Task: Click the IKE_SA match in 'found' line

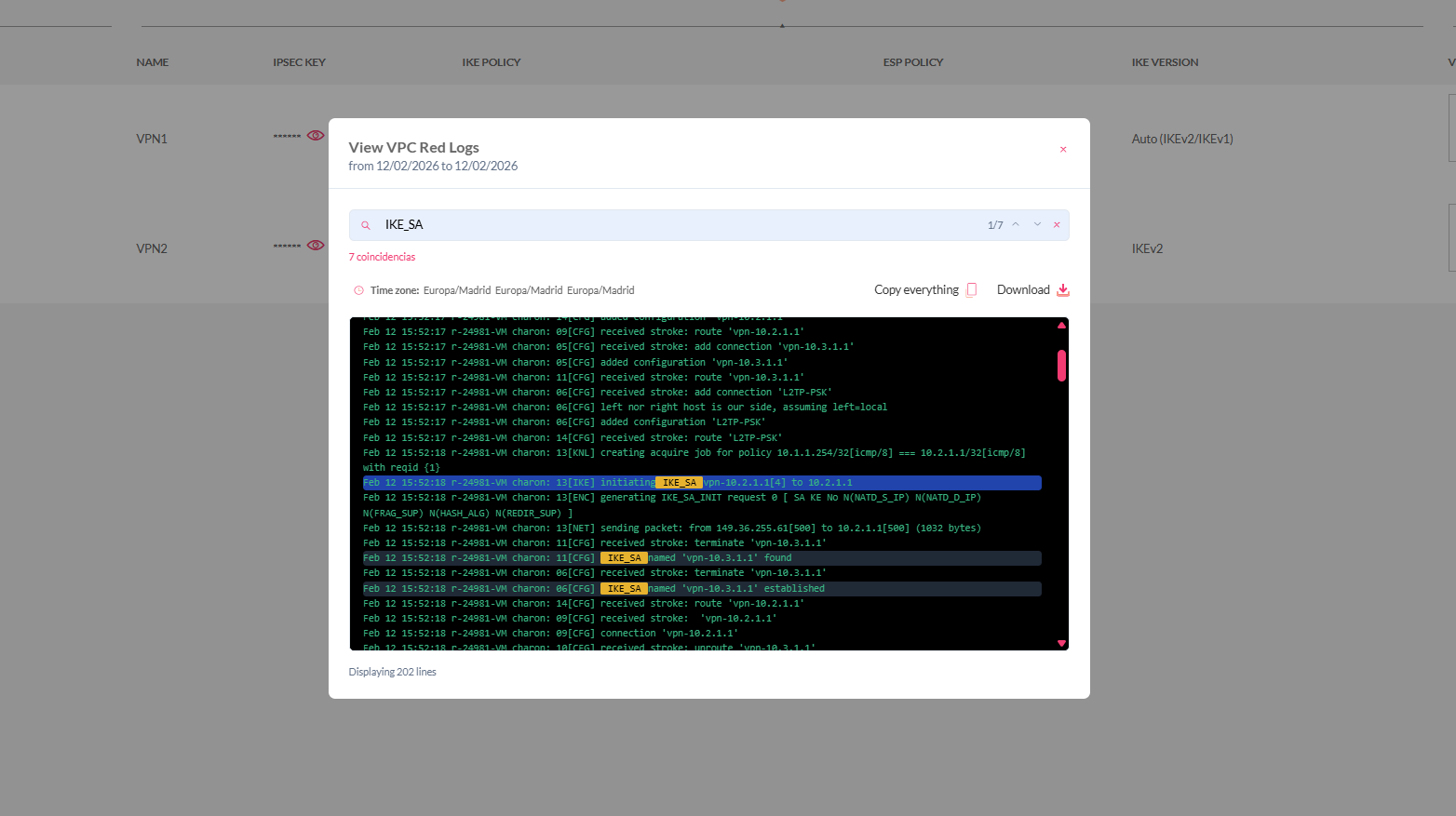Action: coord(624,558)
